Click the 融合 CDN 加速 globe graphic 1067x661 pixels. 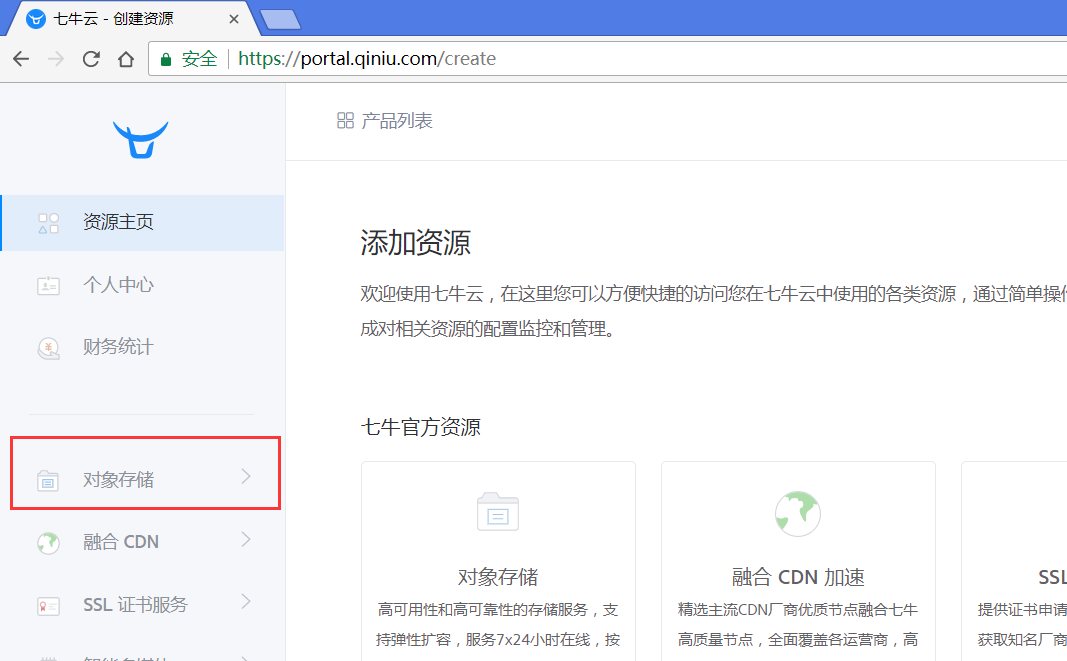point(797,513)
